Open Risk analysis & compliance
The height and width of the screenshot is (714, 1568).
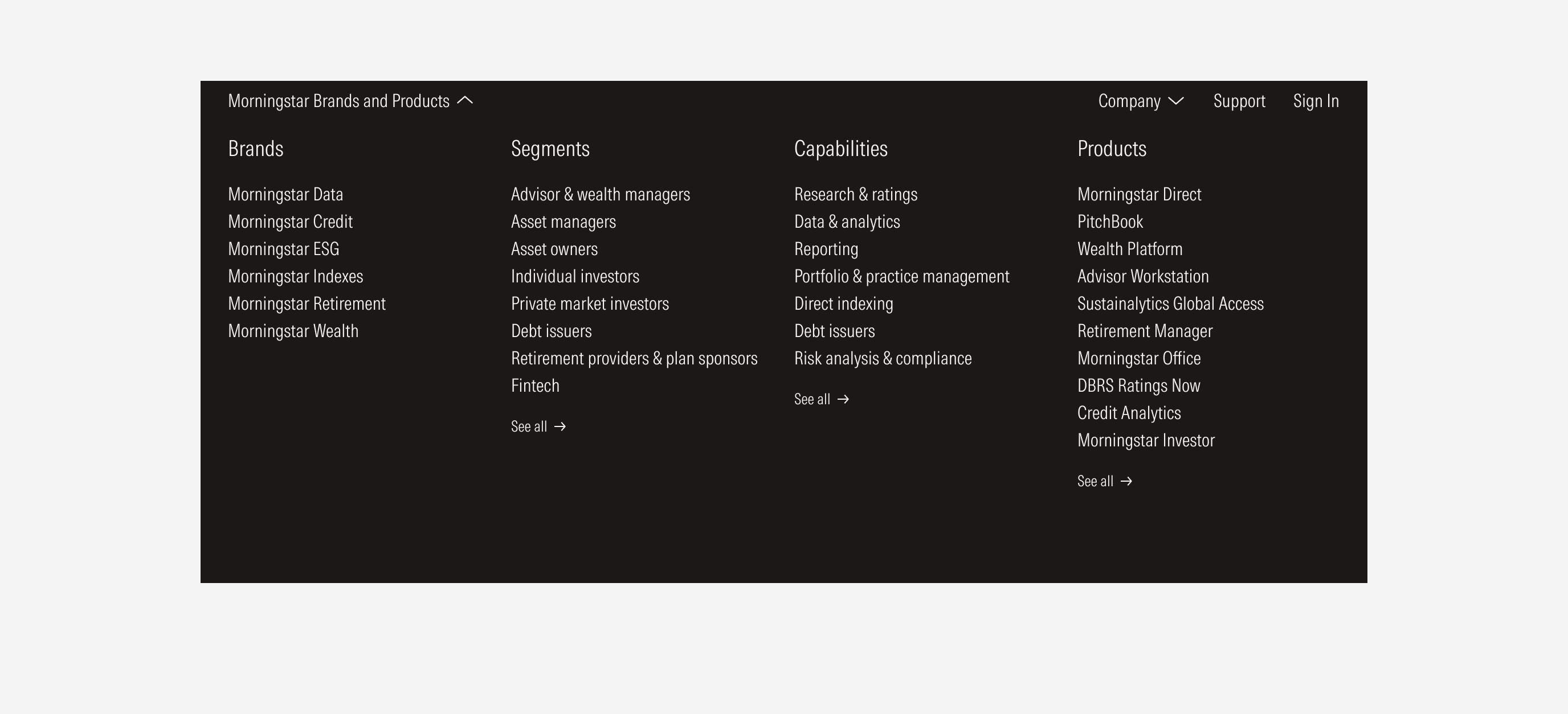(x=883, y=359)
